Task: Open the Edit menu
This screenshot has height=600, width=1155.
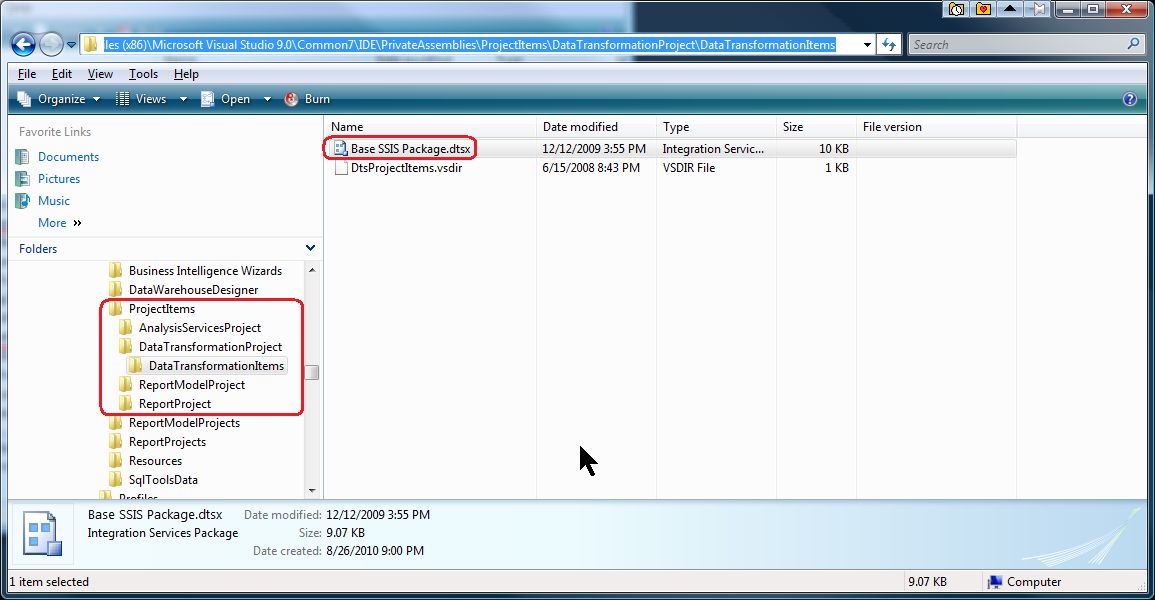Action: click(62, 74)
